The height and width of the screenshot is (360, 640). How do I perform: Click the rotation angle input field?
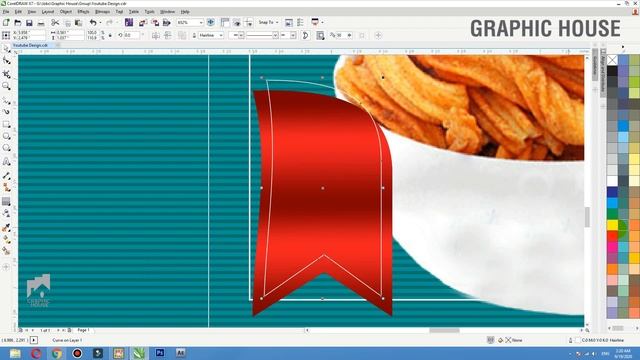click(133, 36)
